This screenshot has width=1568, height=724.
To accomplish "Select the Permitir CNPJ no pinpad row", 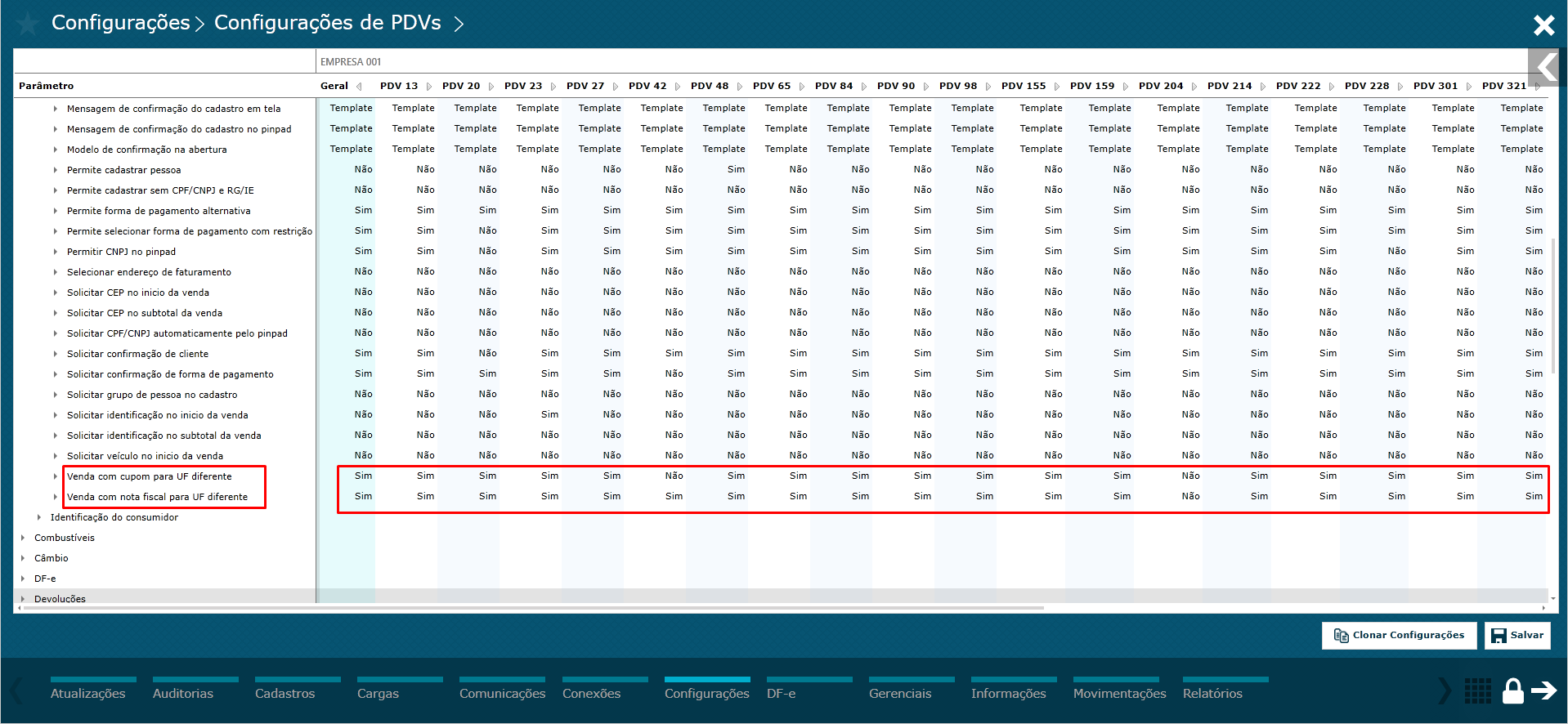I will (121, 252).
